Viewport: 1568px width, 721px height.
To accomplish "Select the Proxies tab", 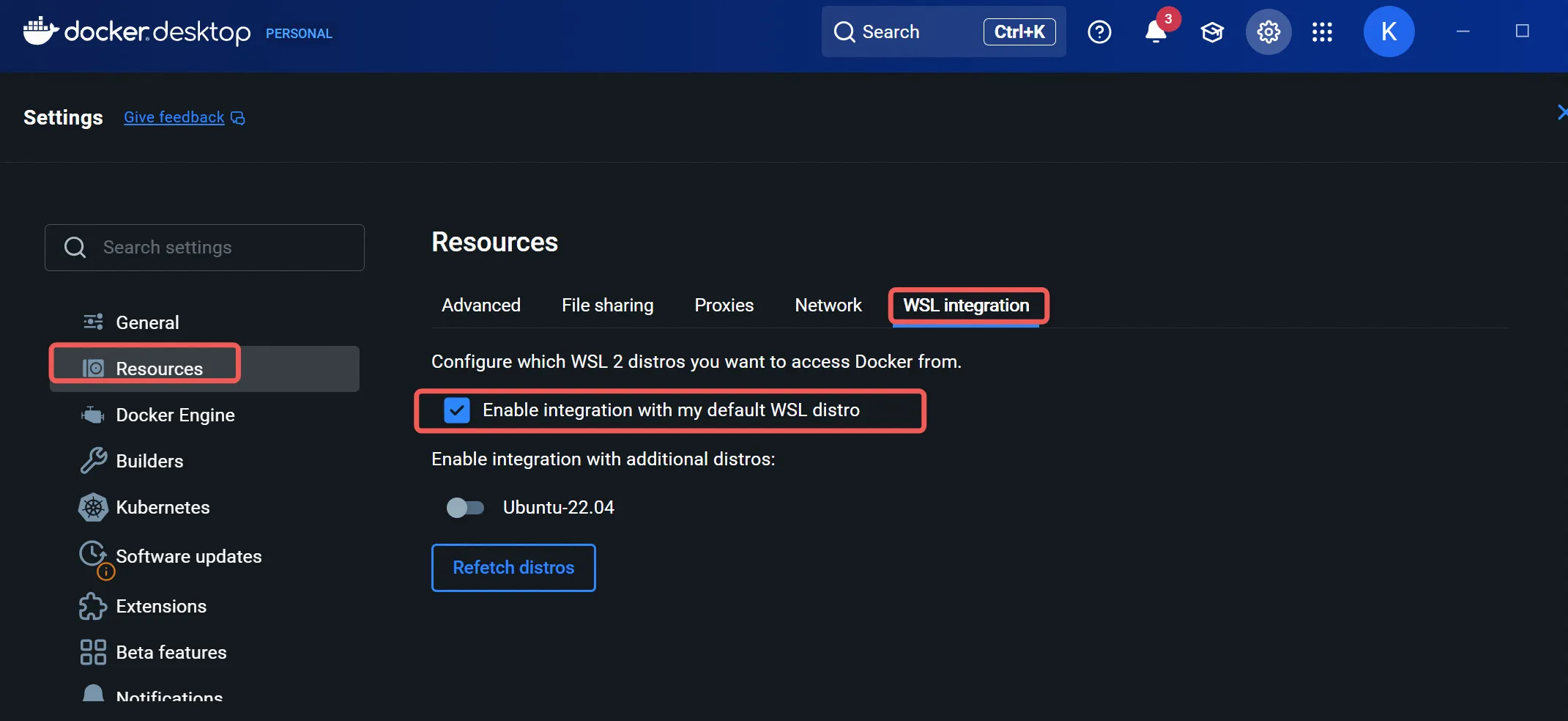I will coord(724,306).
